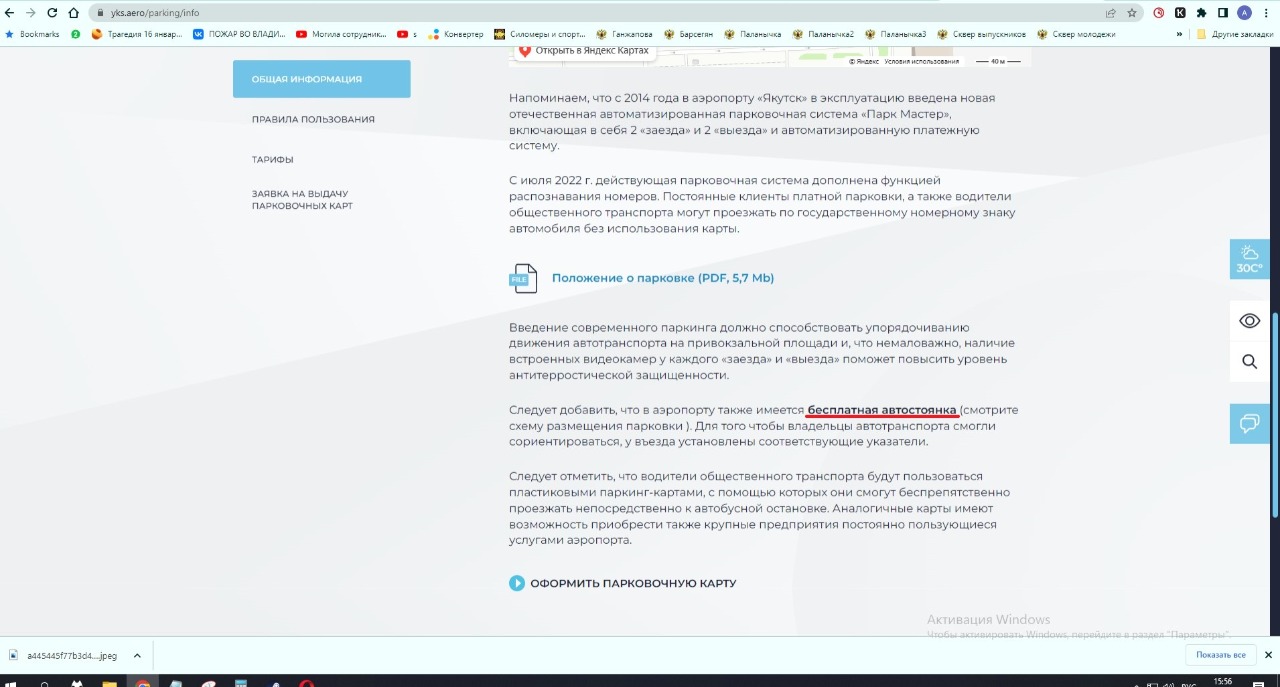
Task: Click the underlined "бесплатная автостоянка" text
Action: 882,410
